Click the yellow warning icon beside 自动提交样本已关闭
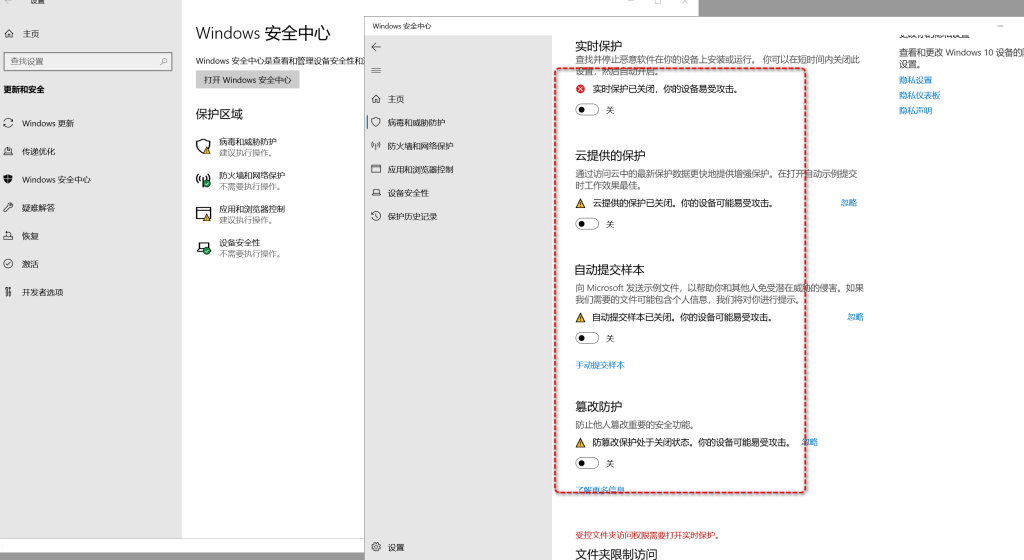The height and width of the screenshot is (560, 1024). [x=581, y=318]
